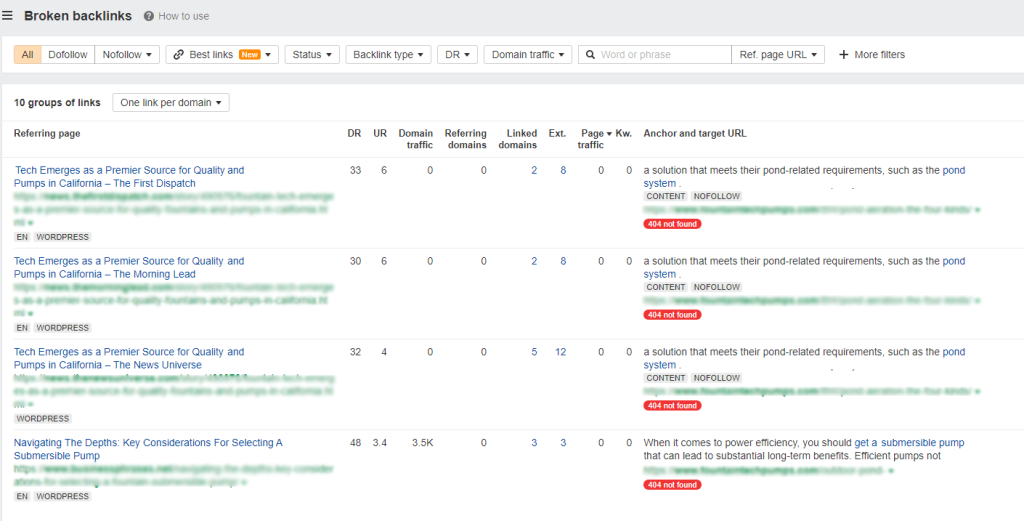Open the Ref. page URL dropdown
The image size is (1024, 521).
(x=778, y=55)
